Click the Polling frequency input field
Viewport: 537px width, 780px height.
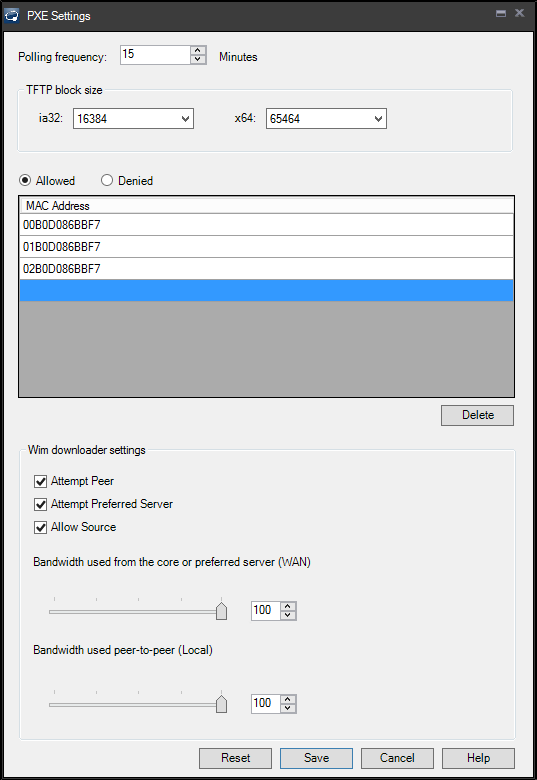pyautogui.click(x=155, y=55)
